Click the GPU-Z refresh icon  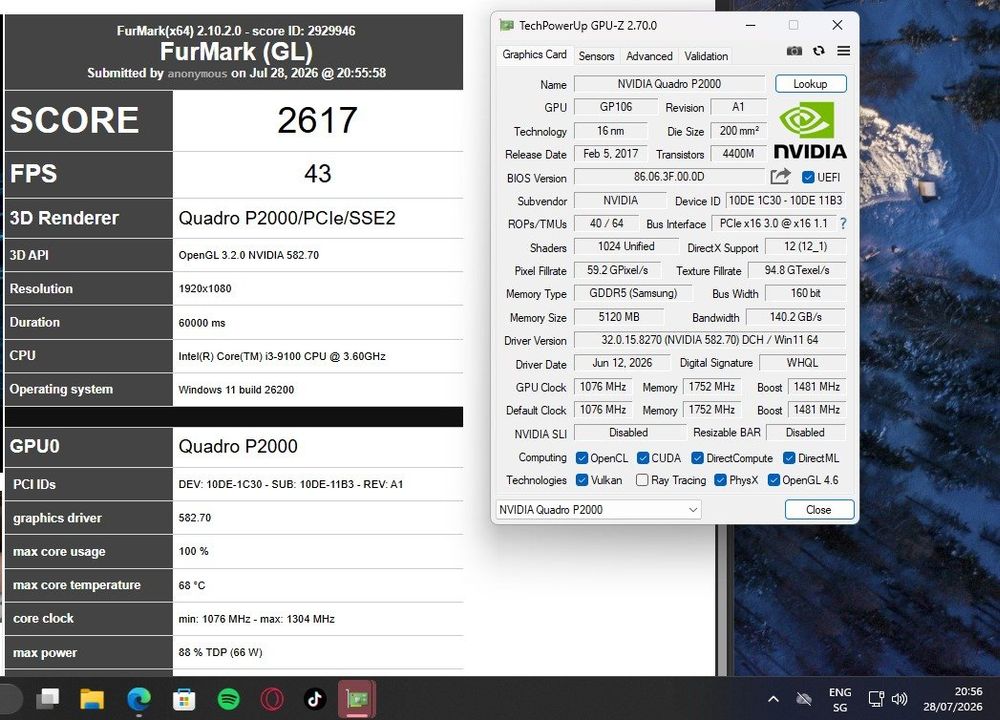click(x=819, y=51)
